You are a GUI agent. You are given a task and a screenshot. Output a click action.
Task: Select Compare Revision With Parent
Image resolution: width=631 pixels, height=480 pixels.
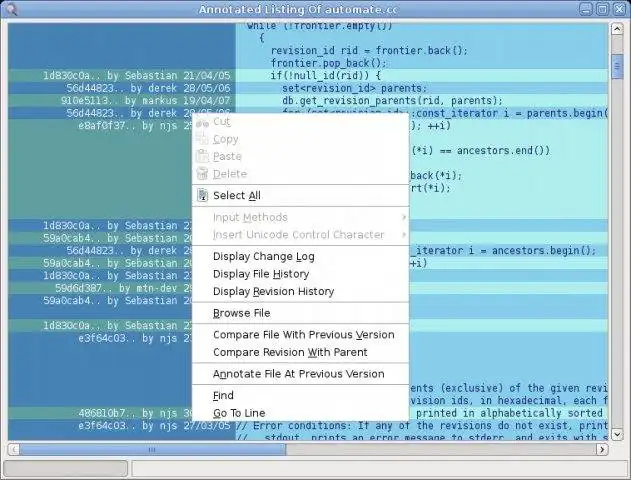300,352
